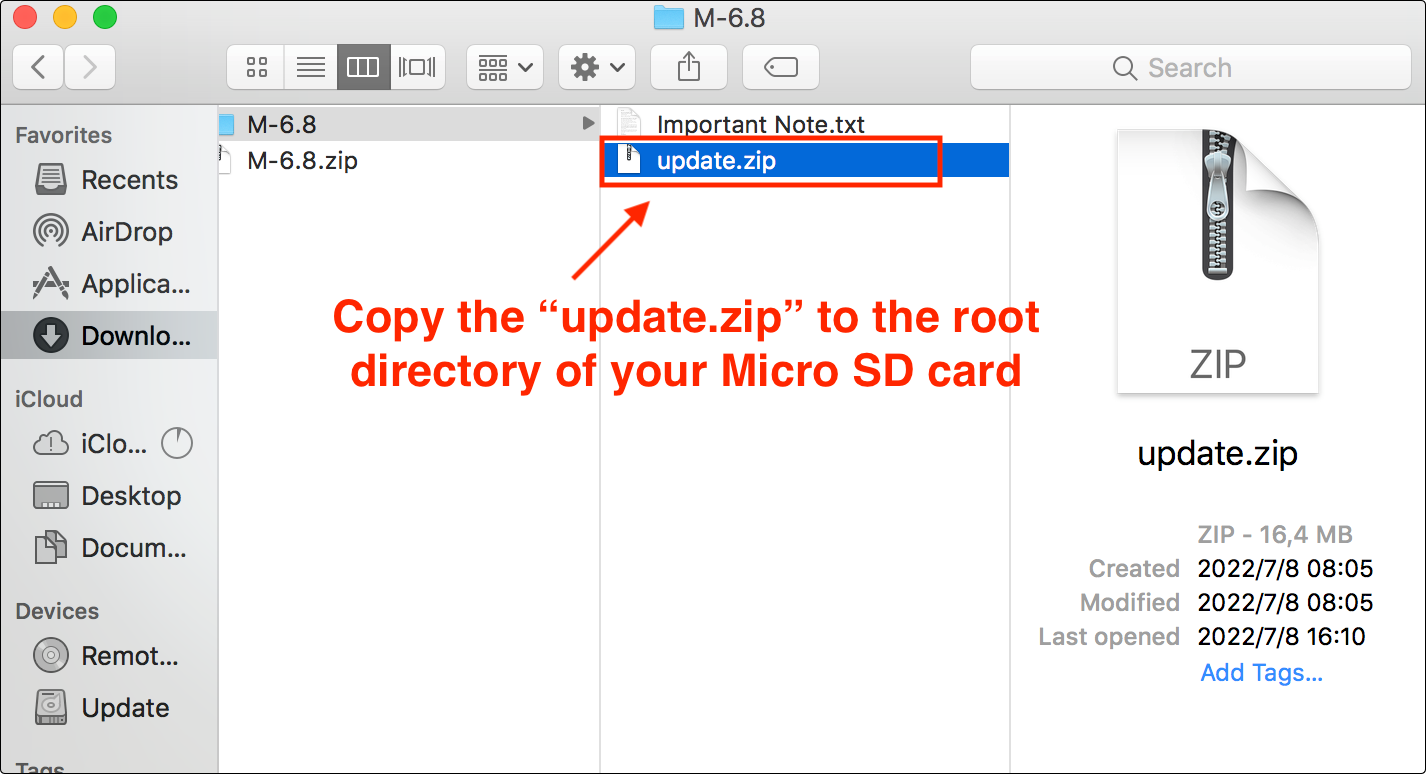
Task: Click the Add Tags link
Action: click(x=1261, y=673)
